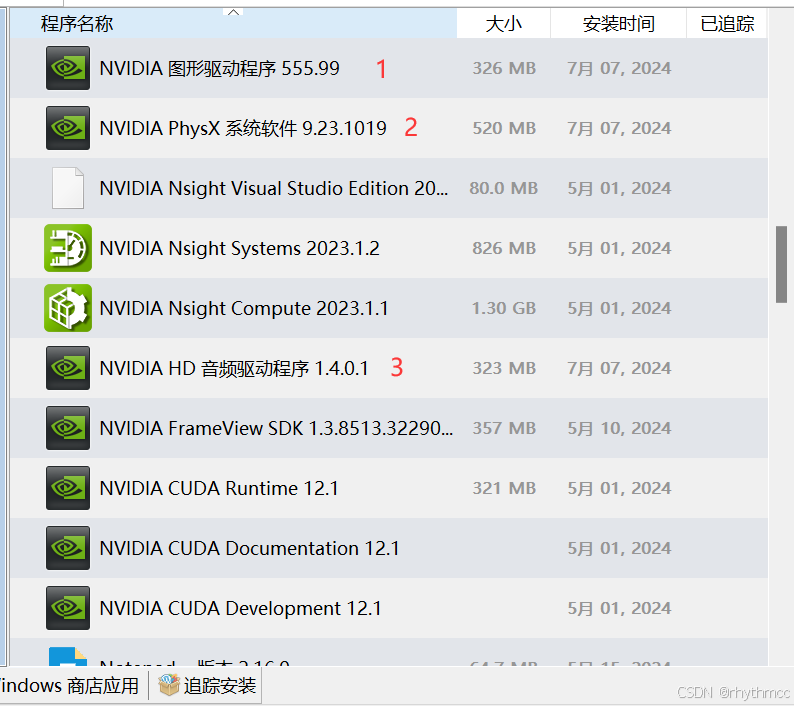Select NVIDIA CUDA Runtime 12.1 entry

pyautogui.click(x=389, y=488)
